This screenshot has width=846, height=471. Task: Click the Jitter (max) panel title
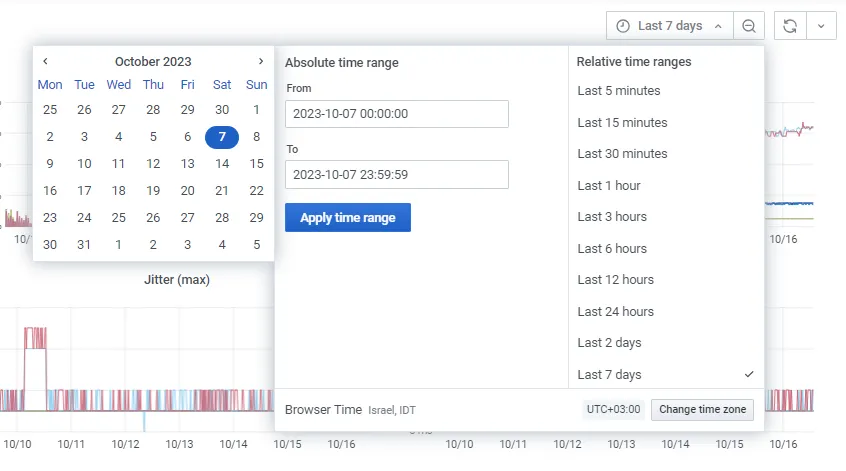pyautogui.click(x=177, y=280)
